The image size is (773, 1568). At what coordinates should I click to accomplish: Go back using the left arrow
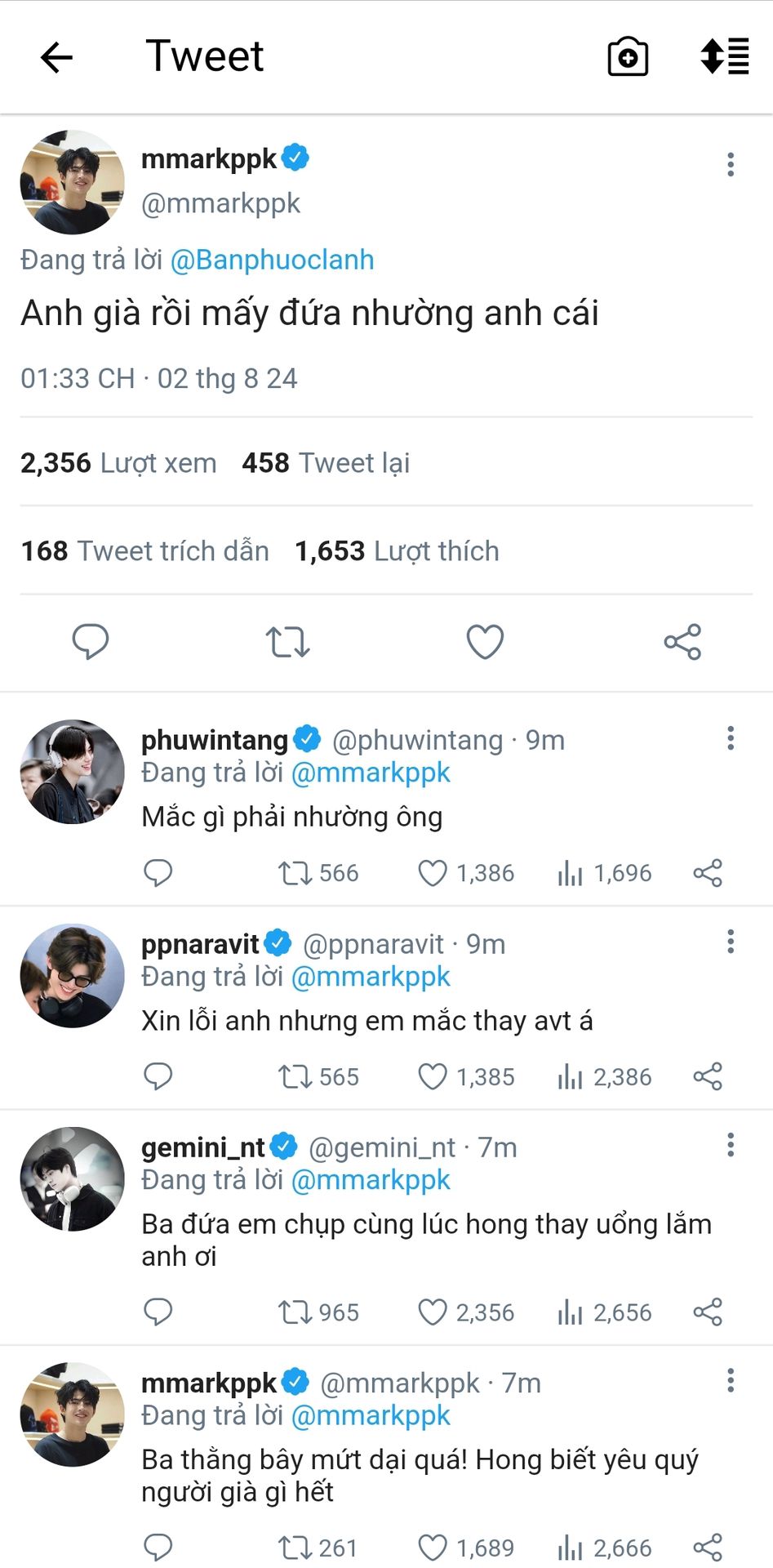tap(56, 57)
